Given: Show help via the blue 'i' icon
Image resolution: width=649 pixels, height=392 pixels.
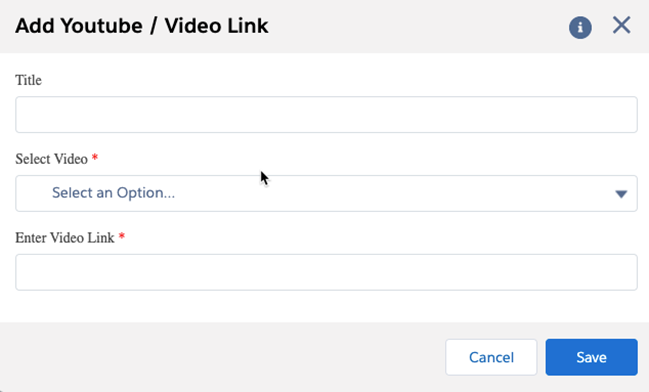Looking at the screenshot, I should click(x=580, y=27).
